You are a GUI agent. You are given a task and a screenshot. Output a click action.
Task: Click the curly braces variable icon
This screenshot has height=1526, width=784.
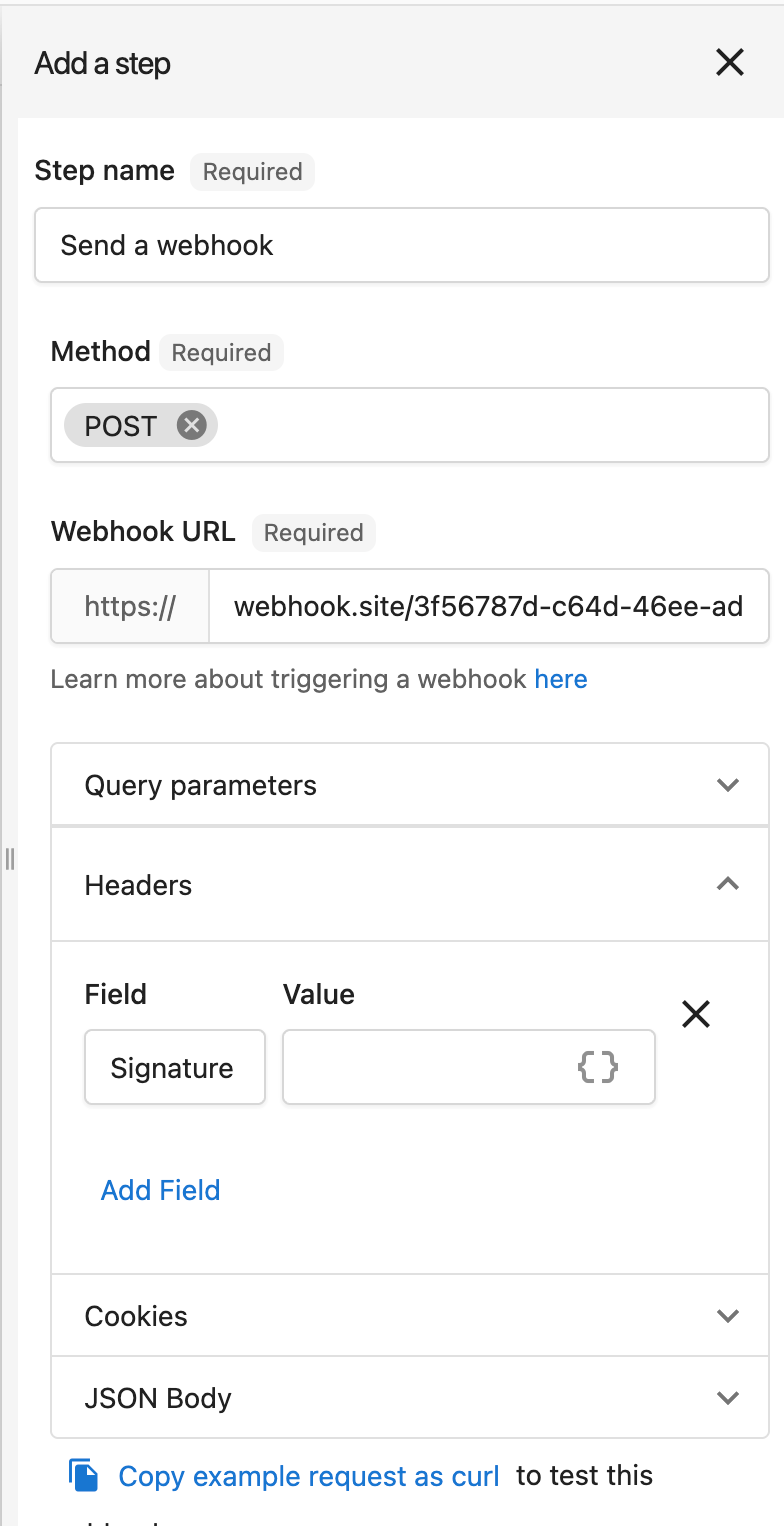pos(598,1067)
